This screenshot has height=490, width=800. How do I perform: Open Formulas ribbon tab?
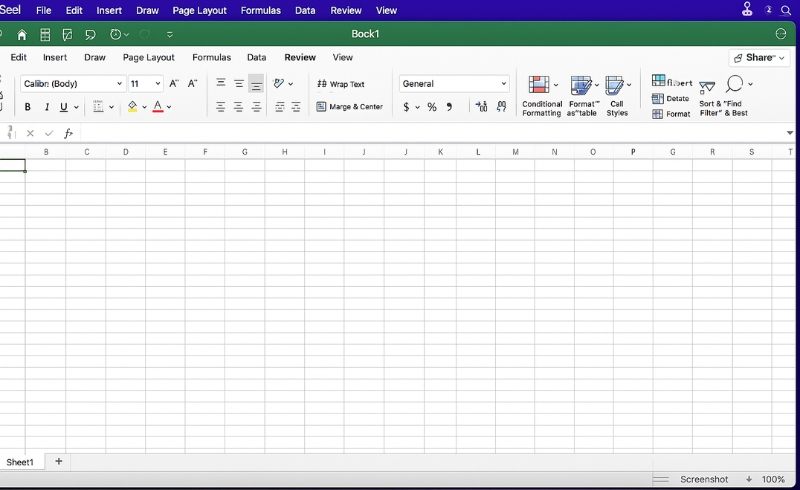point(212,58)
